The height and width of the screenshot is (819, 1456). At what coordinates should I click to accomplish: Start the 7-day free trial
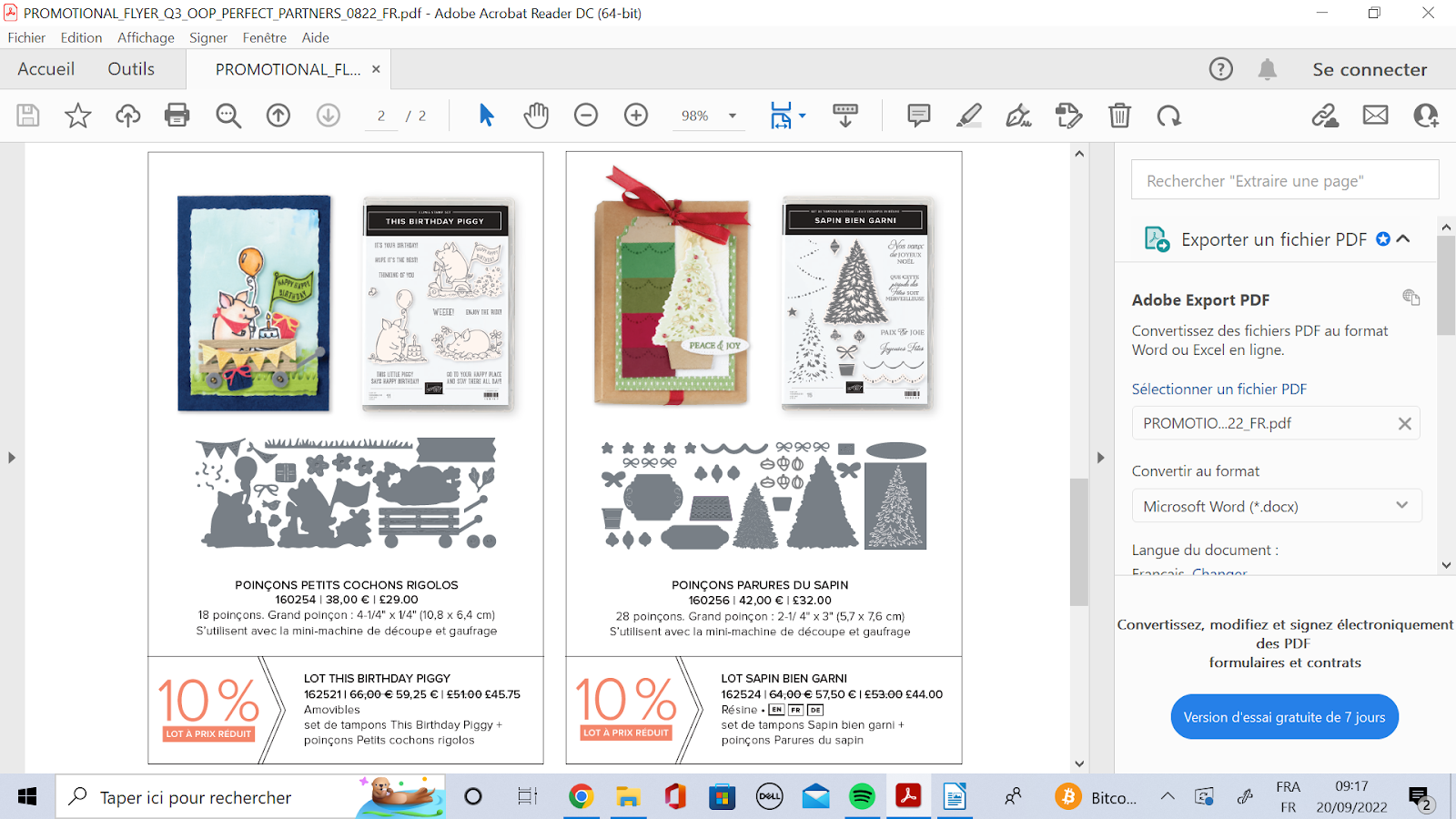[1284, 717]
